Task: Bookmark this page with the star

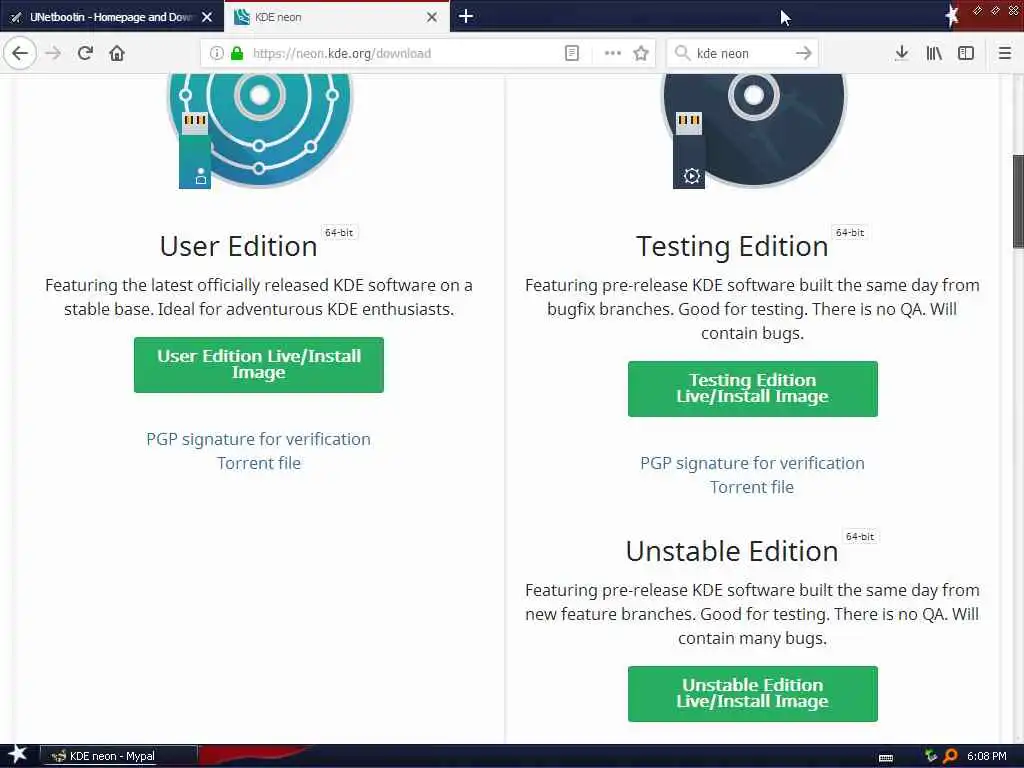Action: 641,53
